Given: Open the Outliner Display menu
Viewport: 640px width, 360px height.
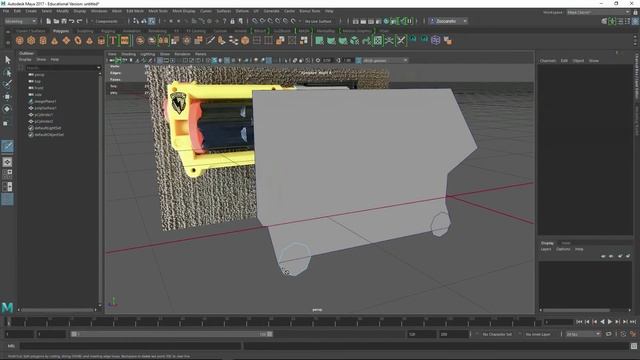Looking at the screenshot, I should tap(25, 60).
